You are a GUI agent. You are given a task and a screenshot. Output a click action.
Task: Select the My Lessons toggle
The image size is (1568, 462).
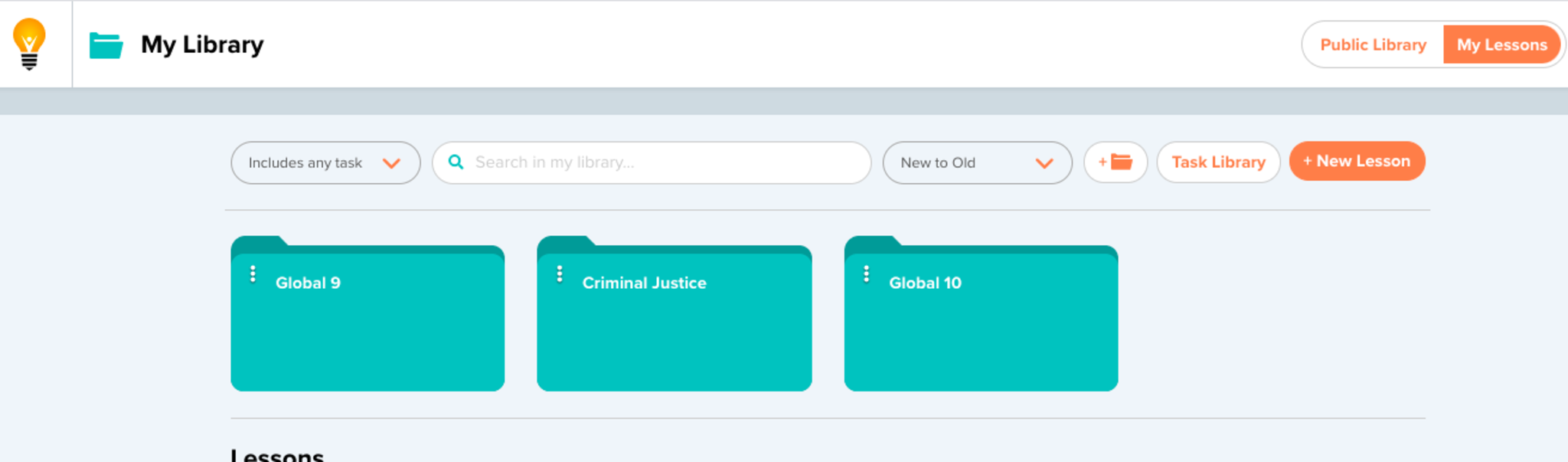pos(1501,45)
